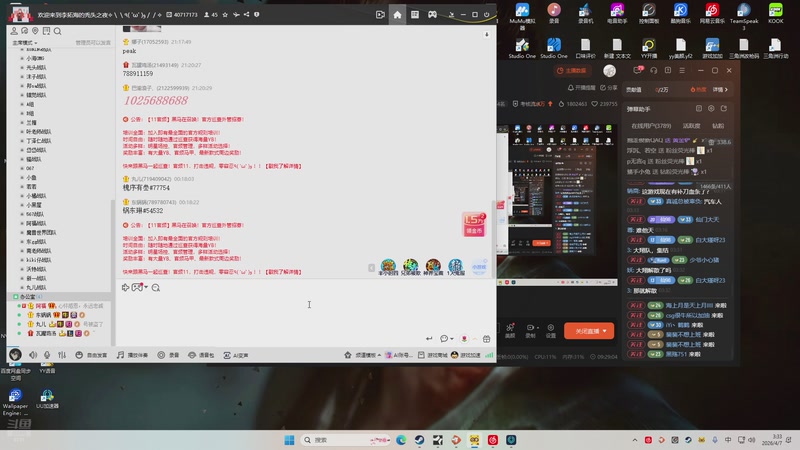The image size is (800, 450).
Task: Click the headset support icon in streaming window
Action: [x=654, y=70]
